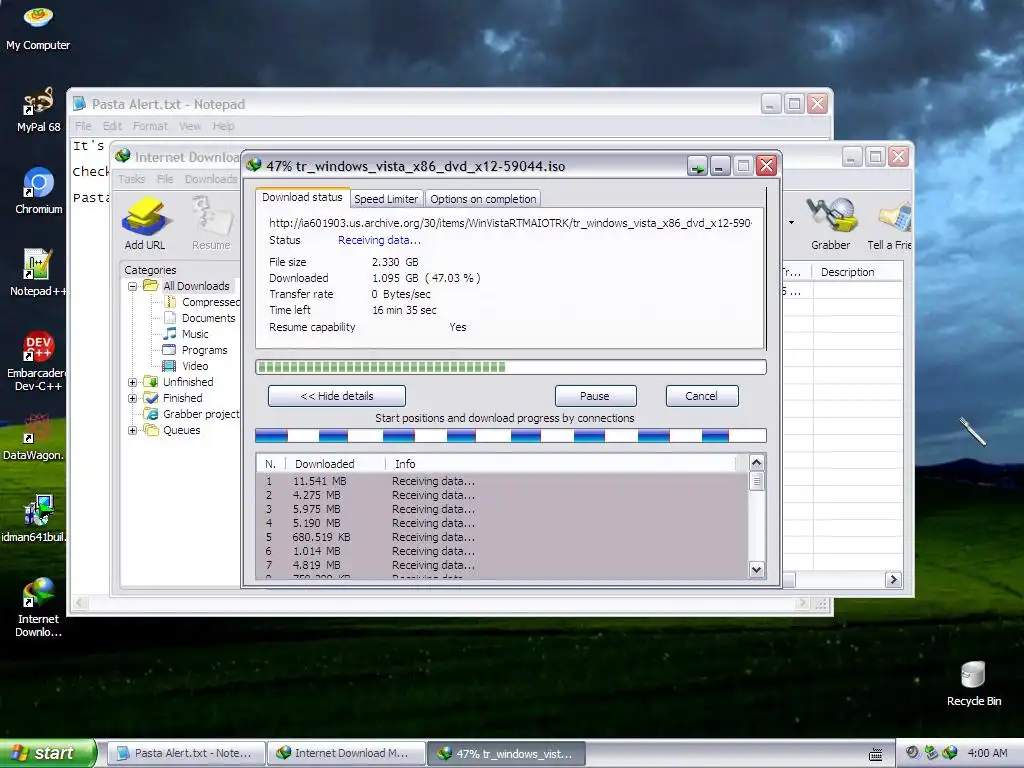Image resolution: width=1024 pixels, height=768 pixels.
Task: Click the download URL text
Action: pos(510,223)
